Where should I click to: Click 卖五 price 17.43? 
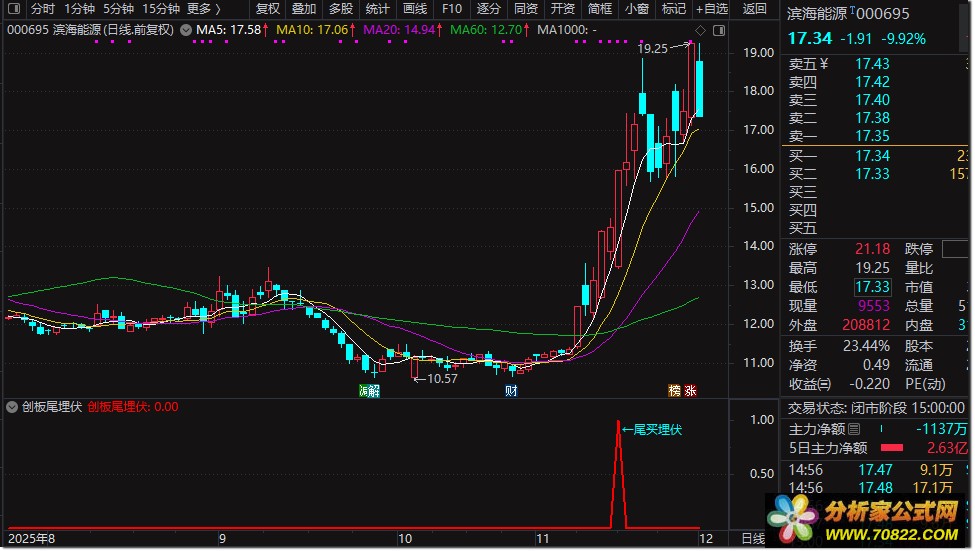coord(872,63)
